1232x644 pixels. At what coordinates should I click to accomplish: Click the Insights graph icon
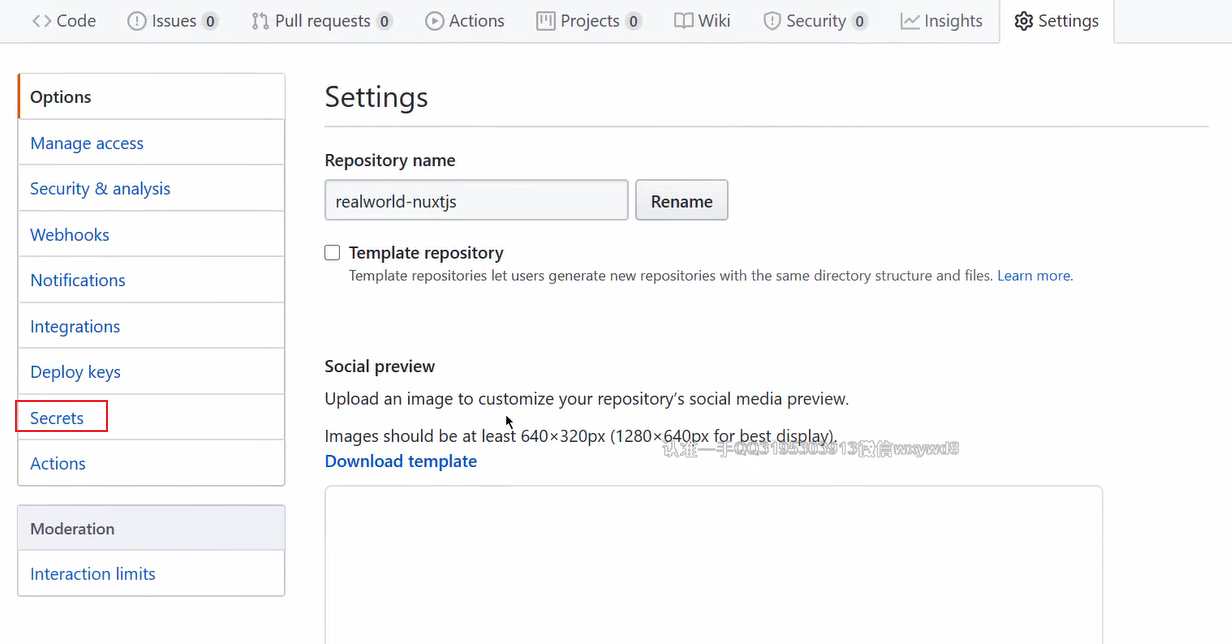910,21
